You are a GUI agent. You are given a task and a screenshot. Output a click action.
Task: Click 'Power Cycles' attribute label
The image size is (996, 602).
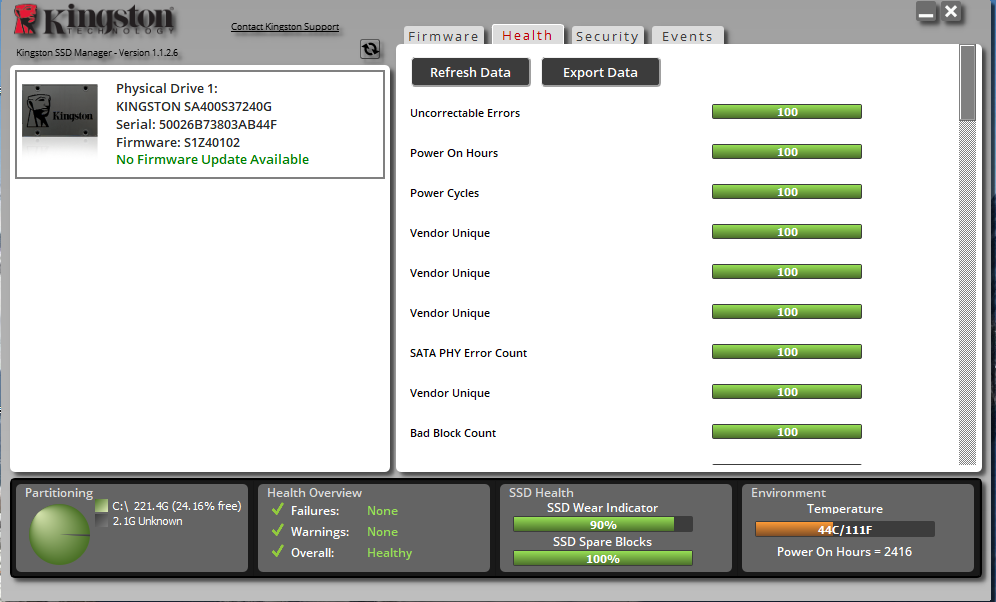coord(445,193)
